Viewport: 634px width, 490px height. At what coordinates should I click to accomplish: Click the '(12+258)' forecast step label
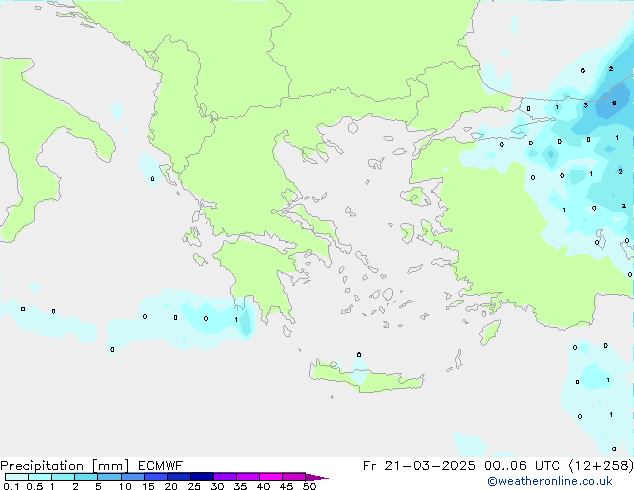click(601, 466)
